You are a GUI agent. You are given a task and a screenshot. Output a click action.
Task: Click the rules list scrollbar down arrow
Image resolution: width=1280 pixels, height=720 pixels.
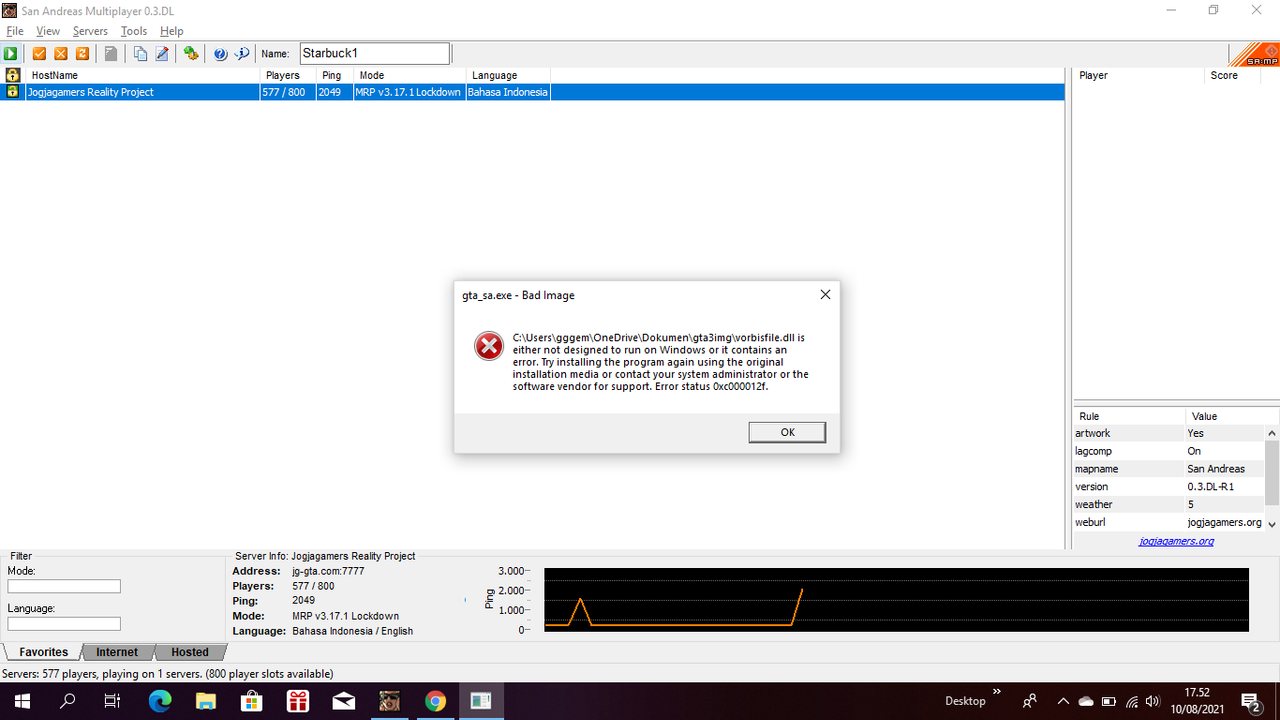click(1272, 523)
